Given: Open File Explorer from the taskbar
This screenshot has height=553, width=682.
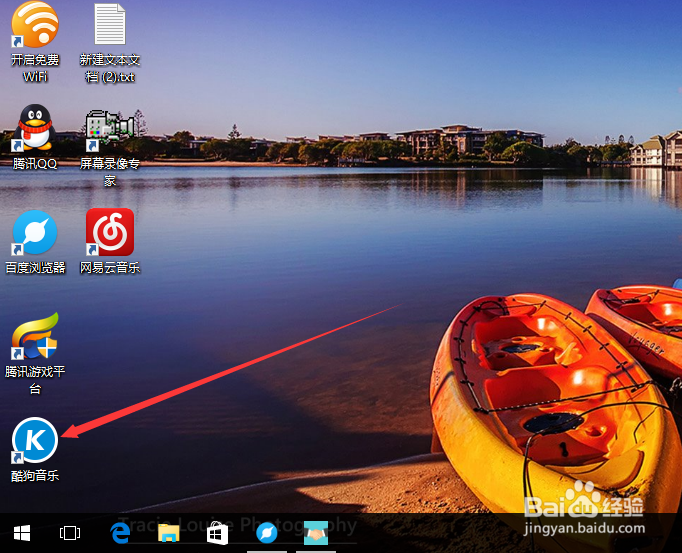Looking at the screenshot, I should point(169,533).
